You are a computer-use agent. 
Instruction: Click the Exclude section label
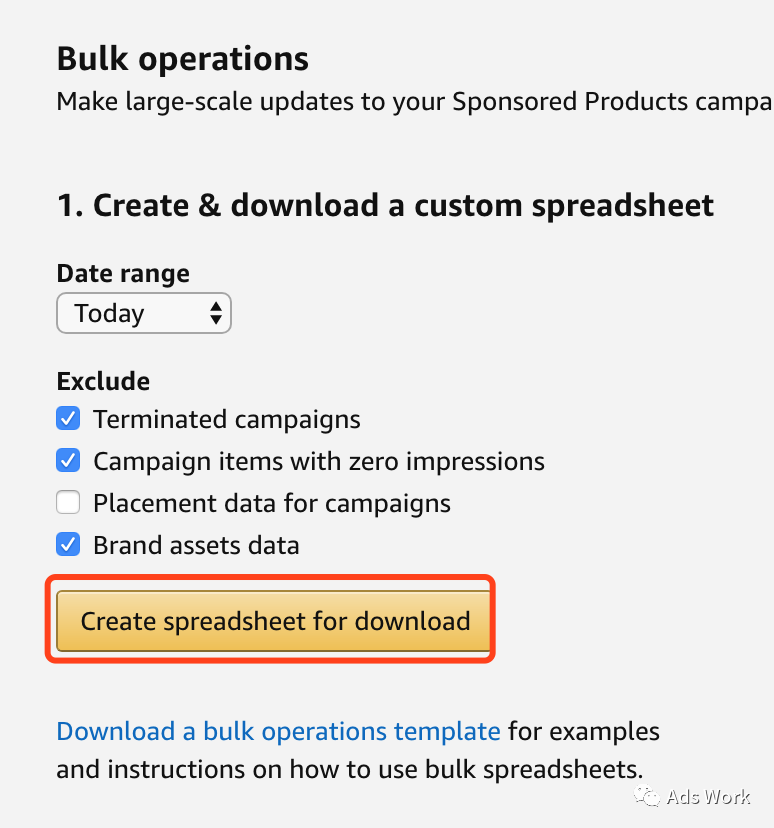click(x=103, y=381)
